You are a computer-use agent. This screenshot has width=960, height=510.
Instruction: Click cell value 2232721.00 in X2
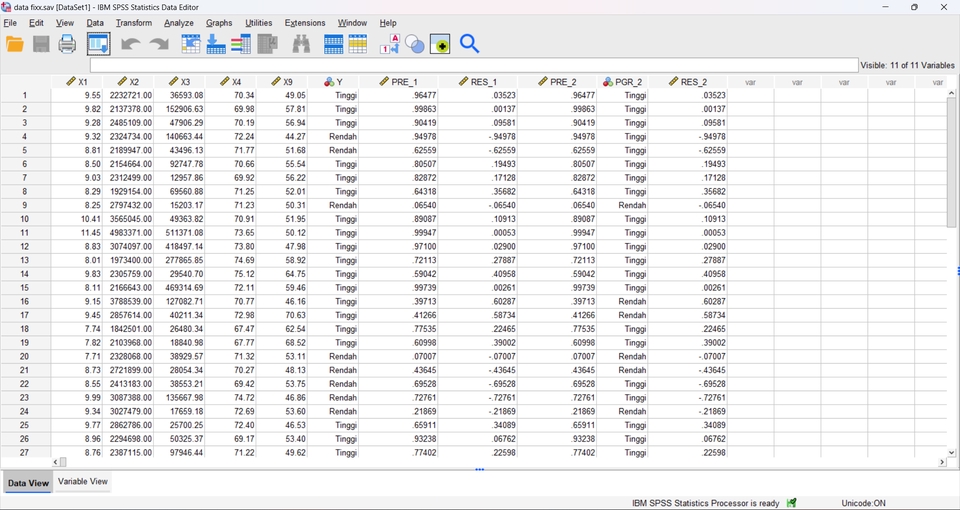coord(131,95)
